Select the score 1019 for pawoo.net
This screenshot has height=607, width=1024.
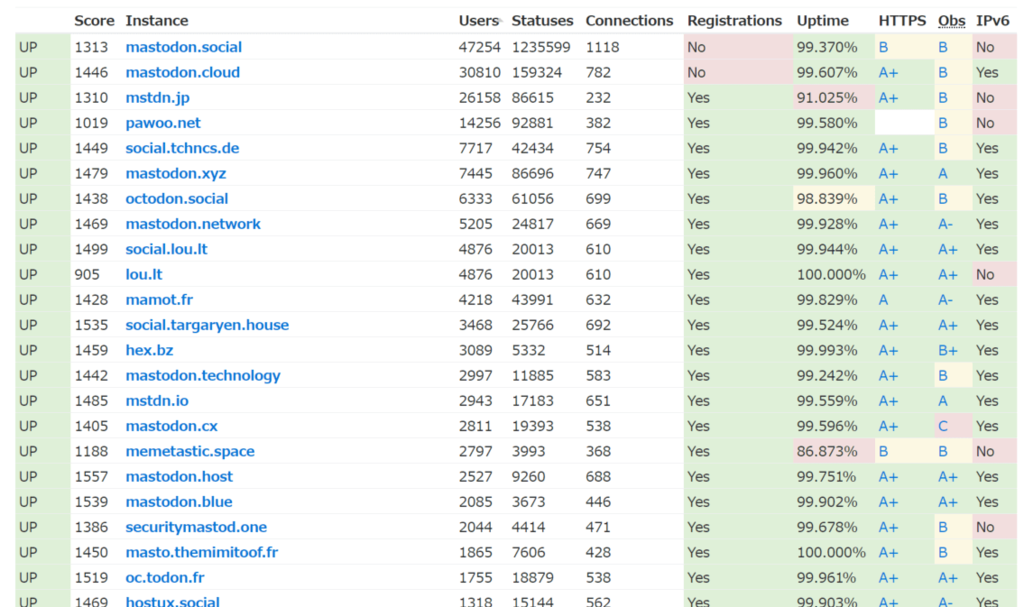click(x=91, y=123)
